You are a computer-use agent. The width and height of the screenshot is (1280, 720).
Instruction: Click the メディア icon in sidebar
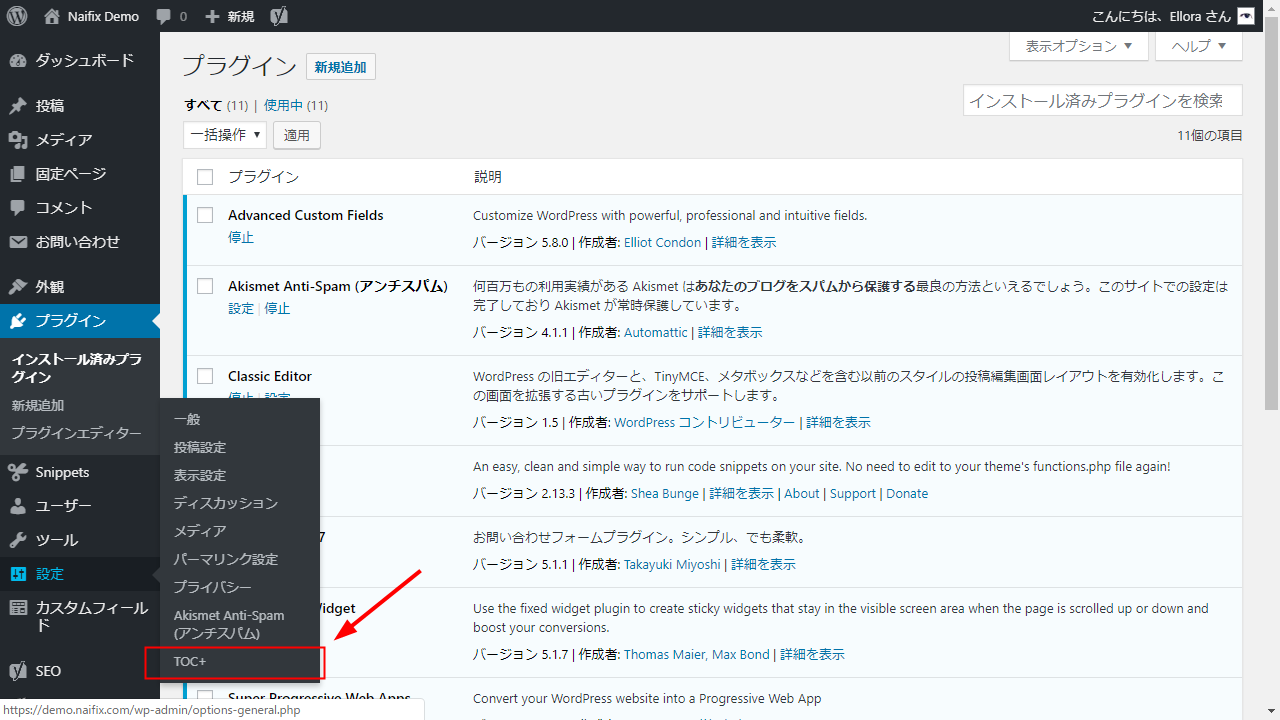[x=18, y=140]
